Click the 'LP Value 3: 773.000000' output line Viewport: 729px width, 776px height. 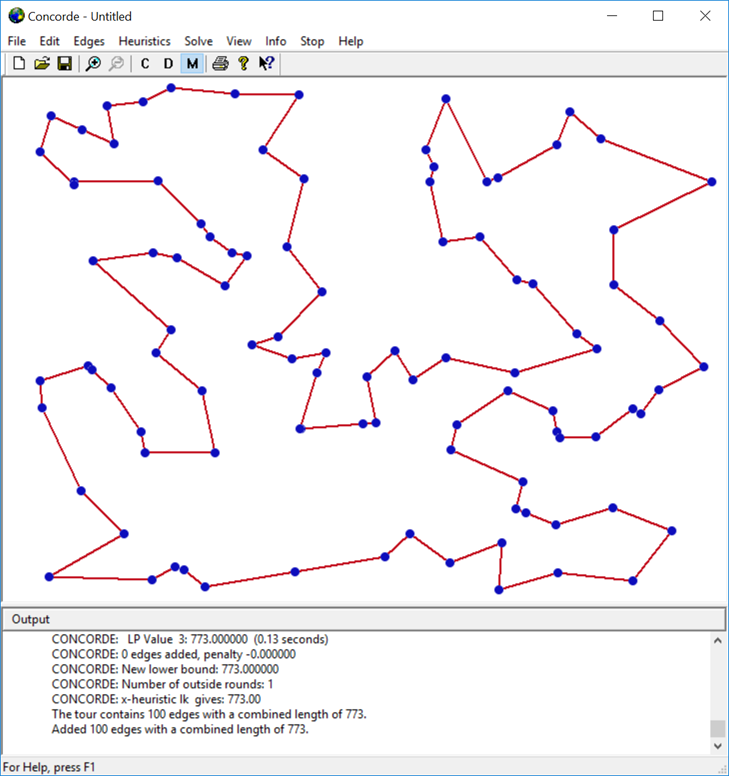[x=190, y=639]
